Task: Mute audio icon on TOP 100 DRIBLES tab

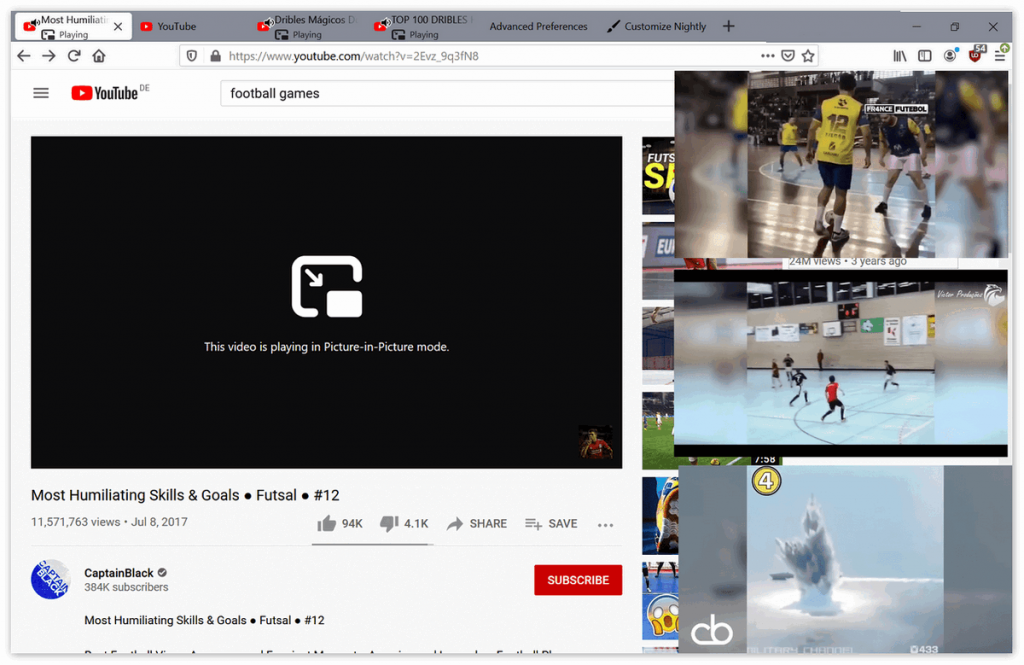Action: 385,22
